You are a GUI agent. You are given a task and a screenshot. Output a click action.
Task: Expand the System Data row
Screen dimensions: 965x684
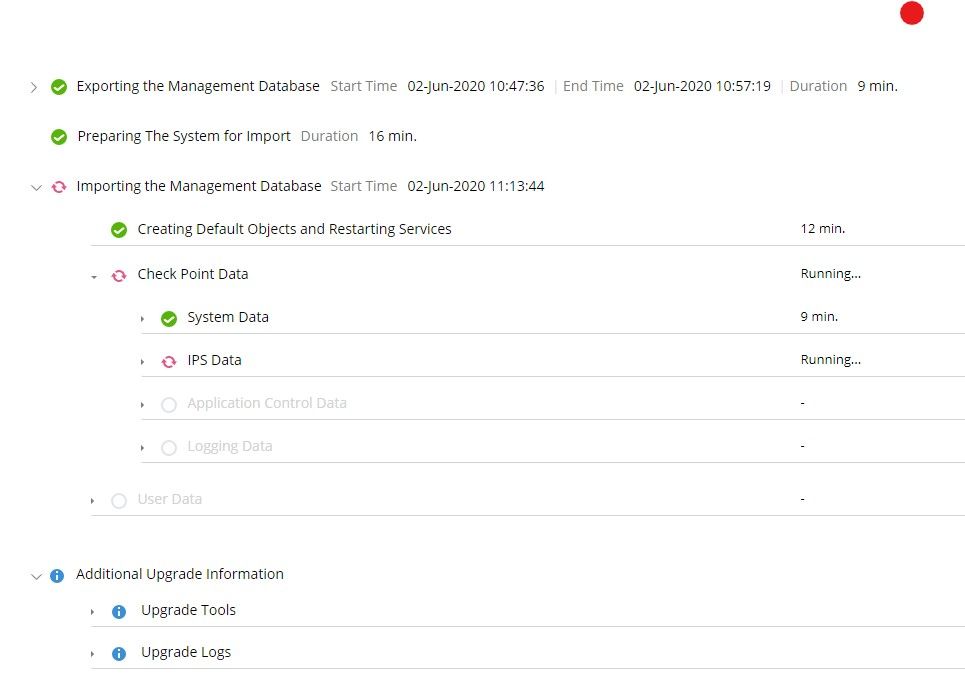click(x=142, y=319)
